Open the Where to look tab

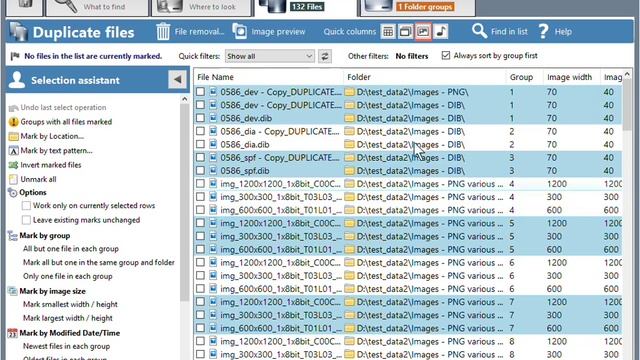(202, 7)
